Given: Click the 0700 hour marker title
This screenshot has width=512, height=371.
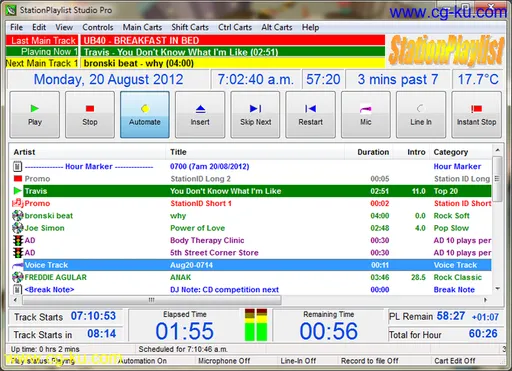Looking at the screenshot, I should (210, 166).
